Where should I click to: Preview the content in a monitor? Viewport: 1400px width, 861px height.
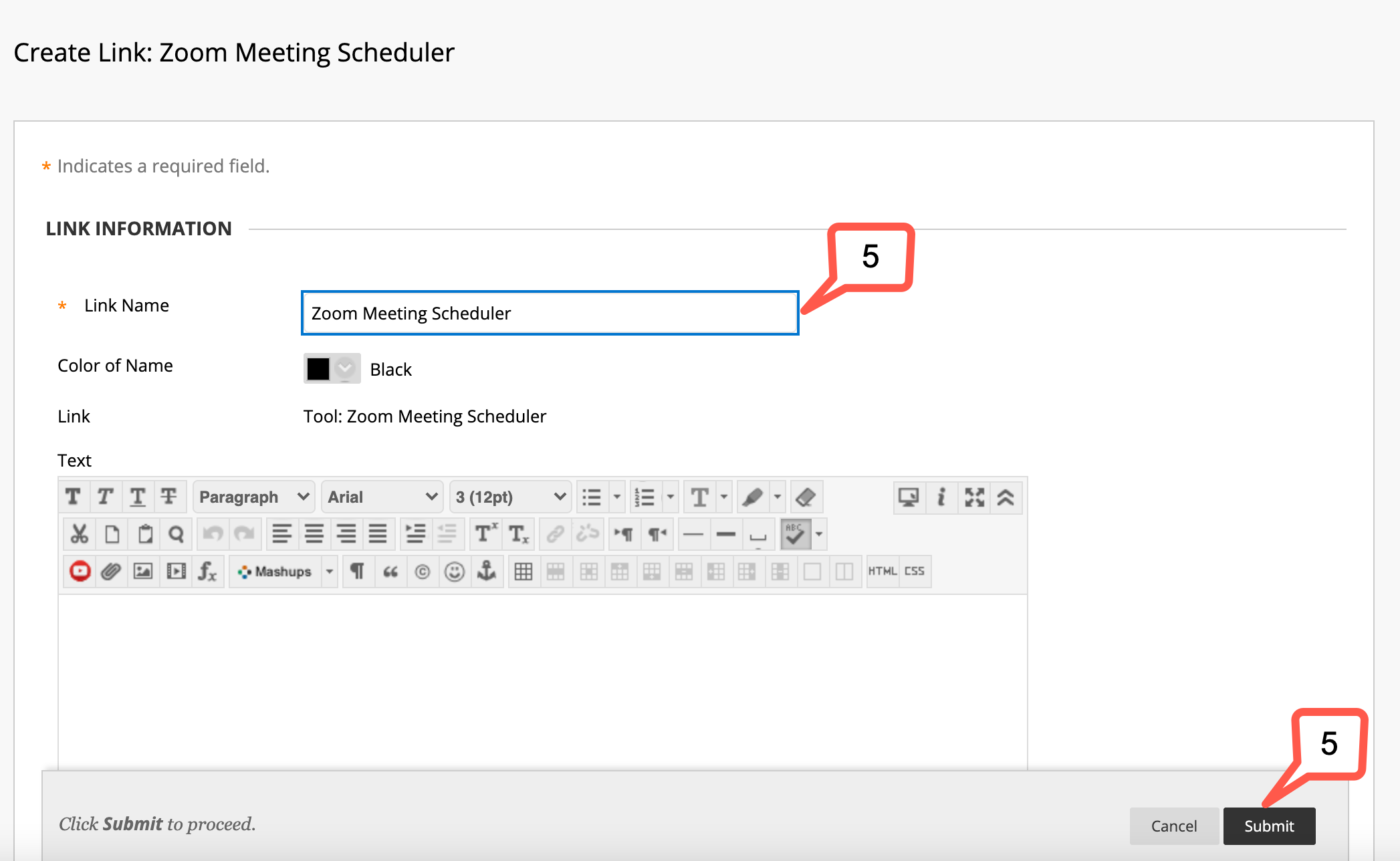909,497
